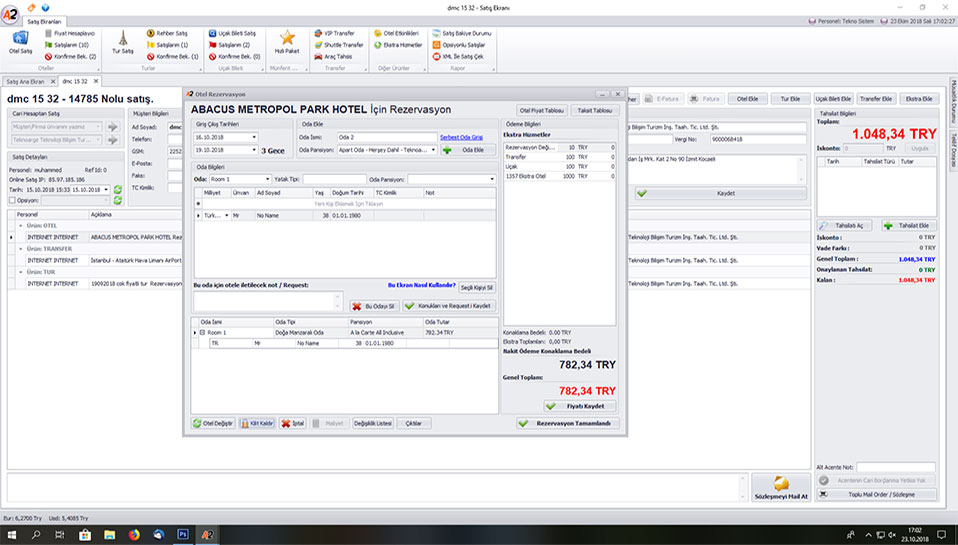The image size is (958, 545).
Task: Open File Explorer from the taskbar
Action: (109, 535)
